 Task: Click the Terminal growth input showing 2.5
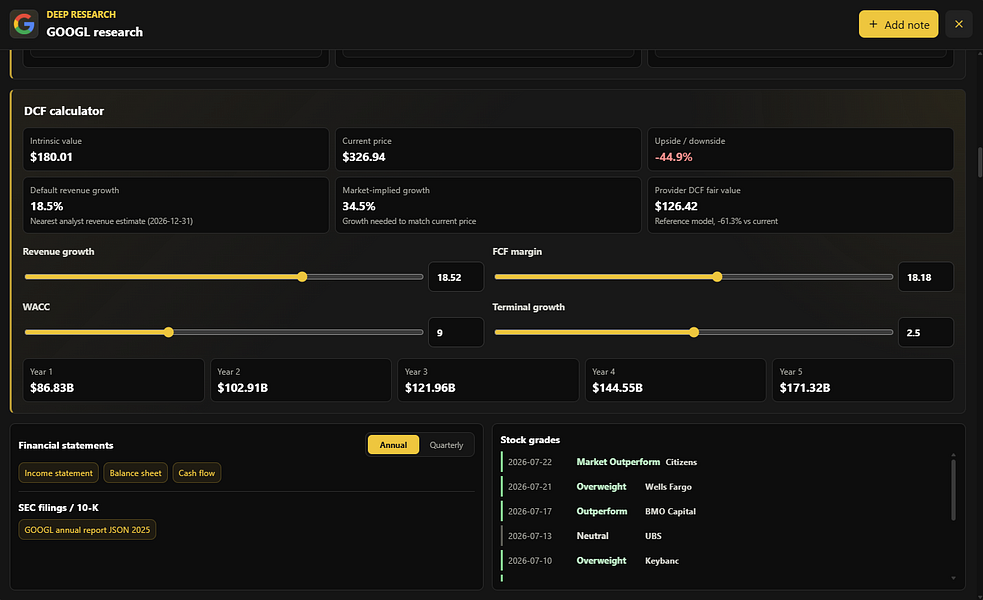[925, 332]
